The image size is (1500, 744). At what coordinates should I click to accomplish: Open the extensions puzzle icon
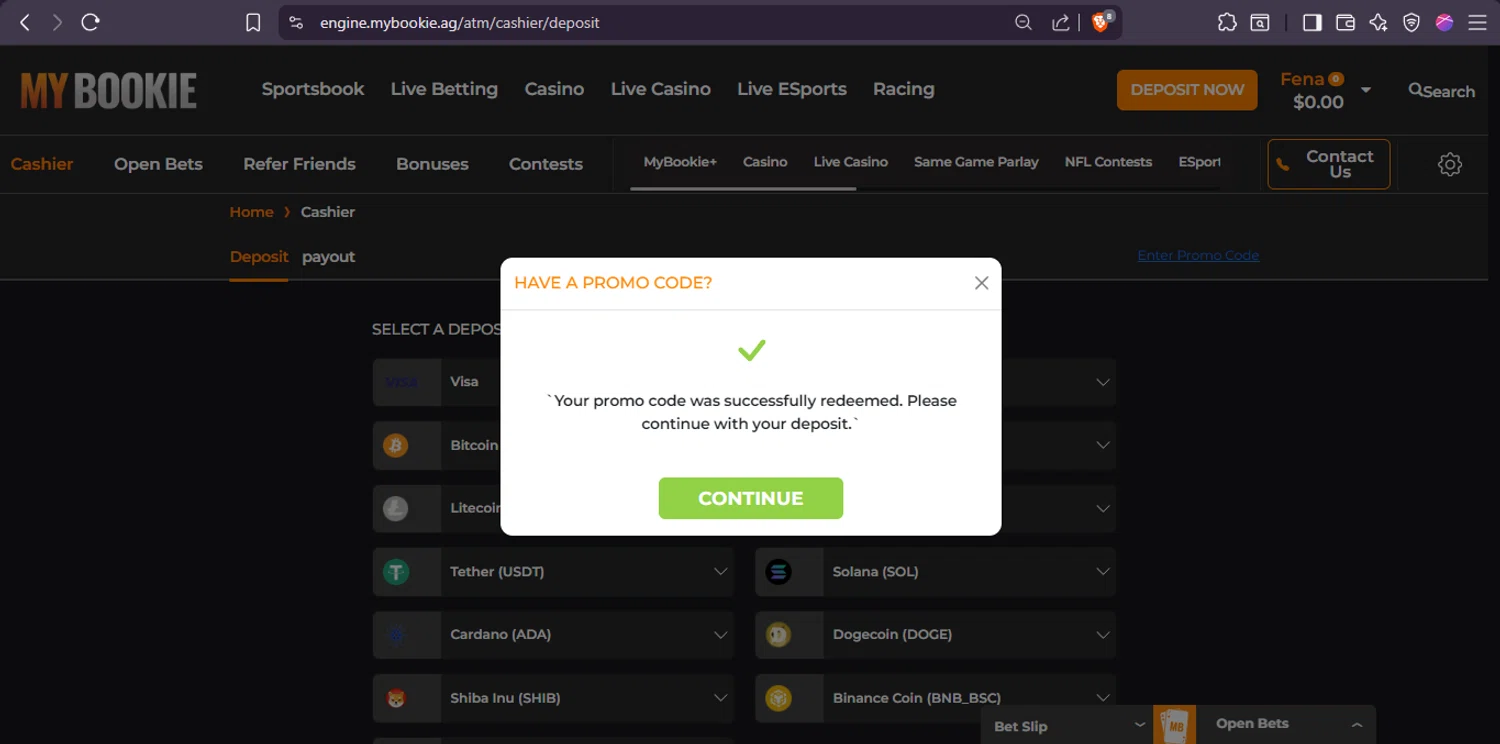tap(1227, 23)
